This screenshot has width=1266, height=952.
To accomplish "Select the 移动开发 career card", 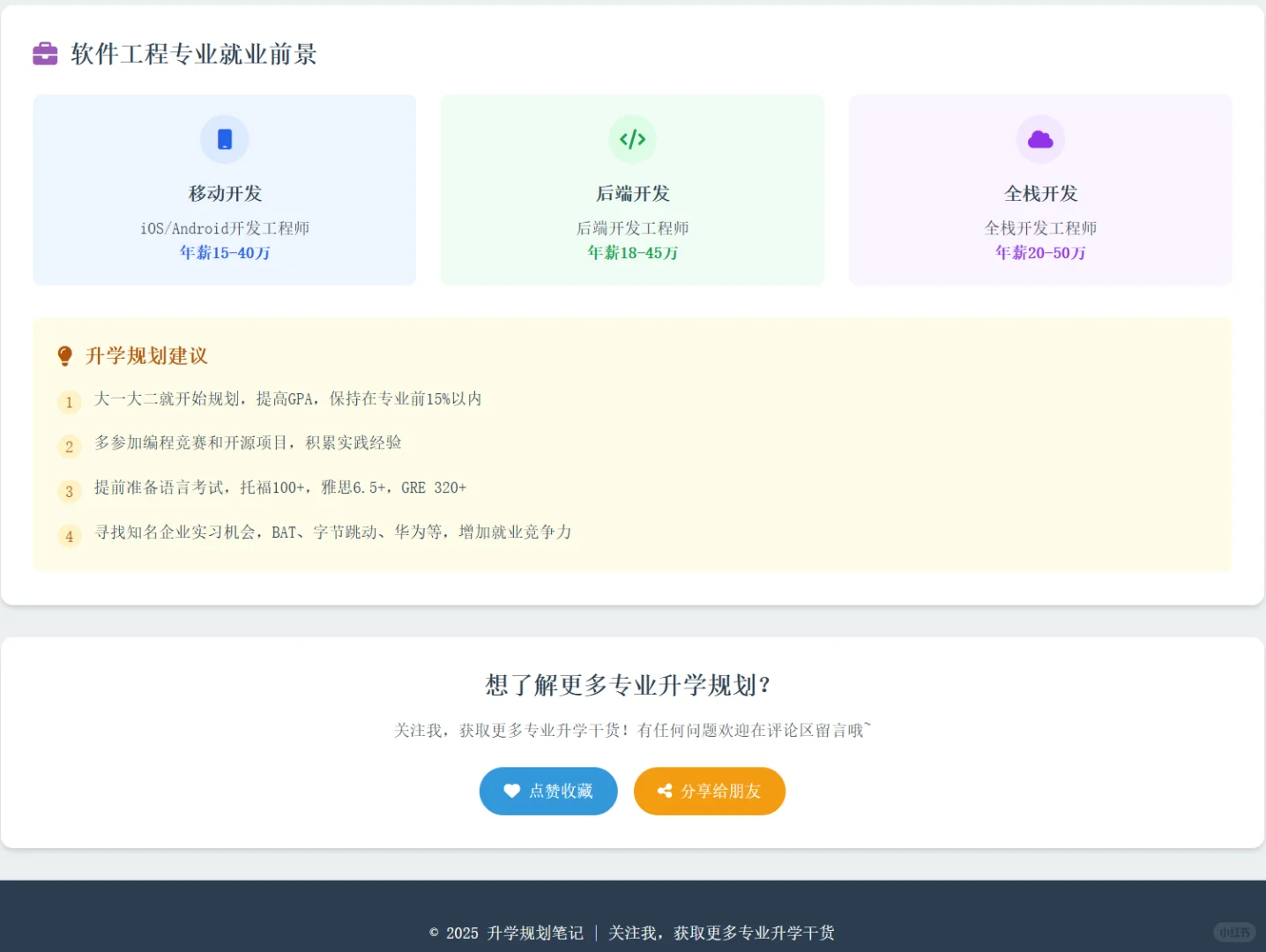I will pos(224,190).
